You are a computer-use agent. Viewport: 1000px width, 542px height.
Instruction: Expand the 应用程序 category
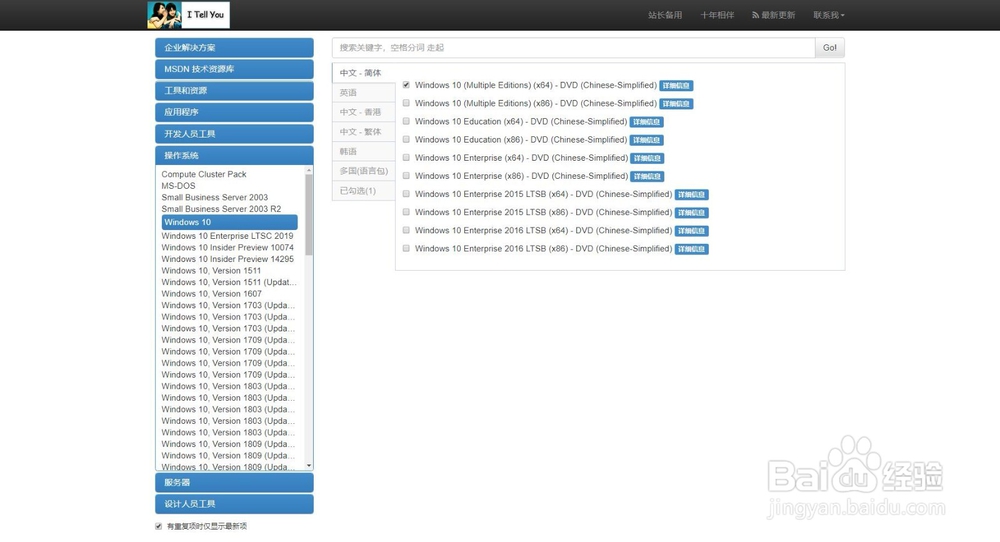[234, 112]
